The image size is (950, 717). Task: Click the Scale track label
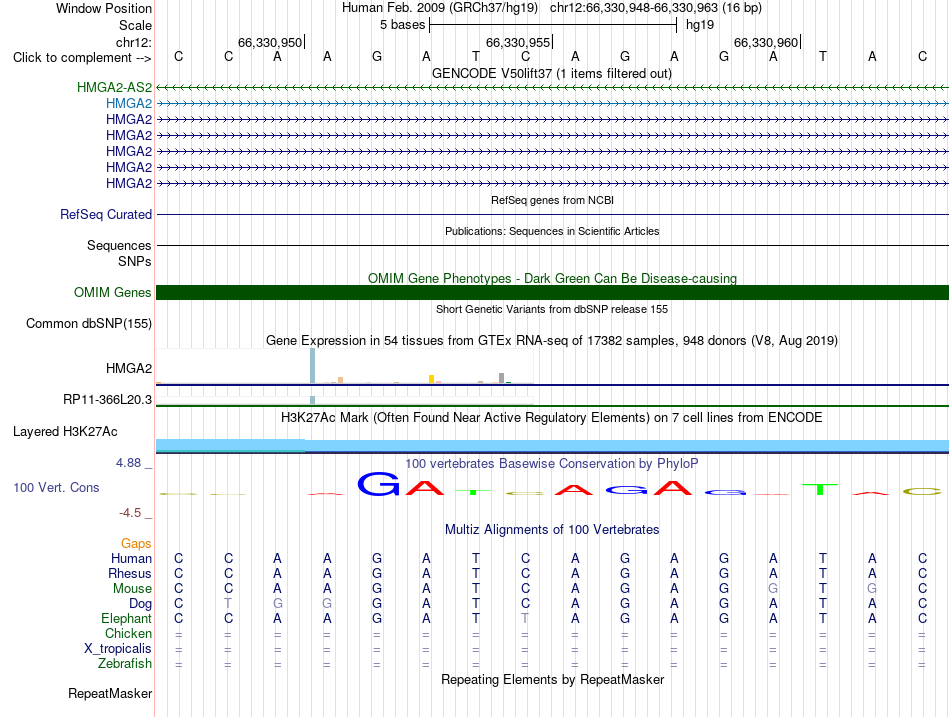click(135, 25)
